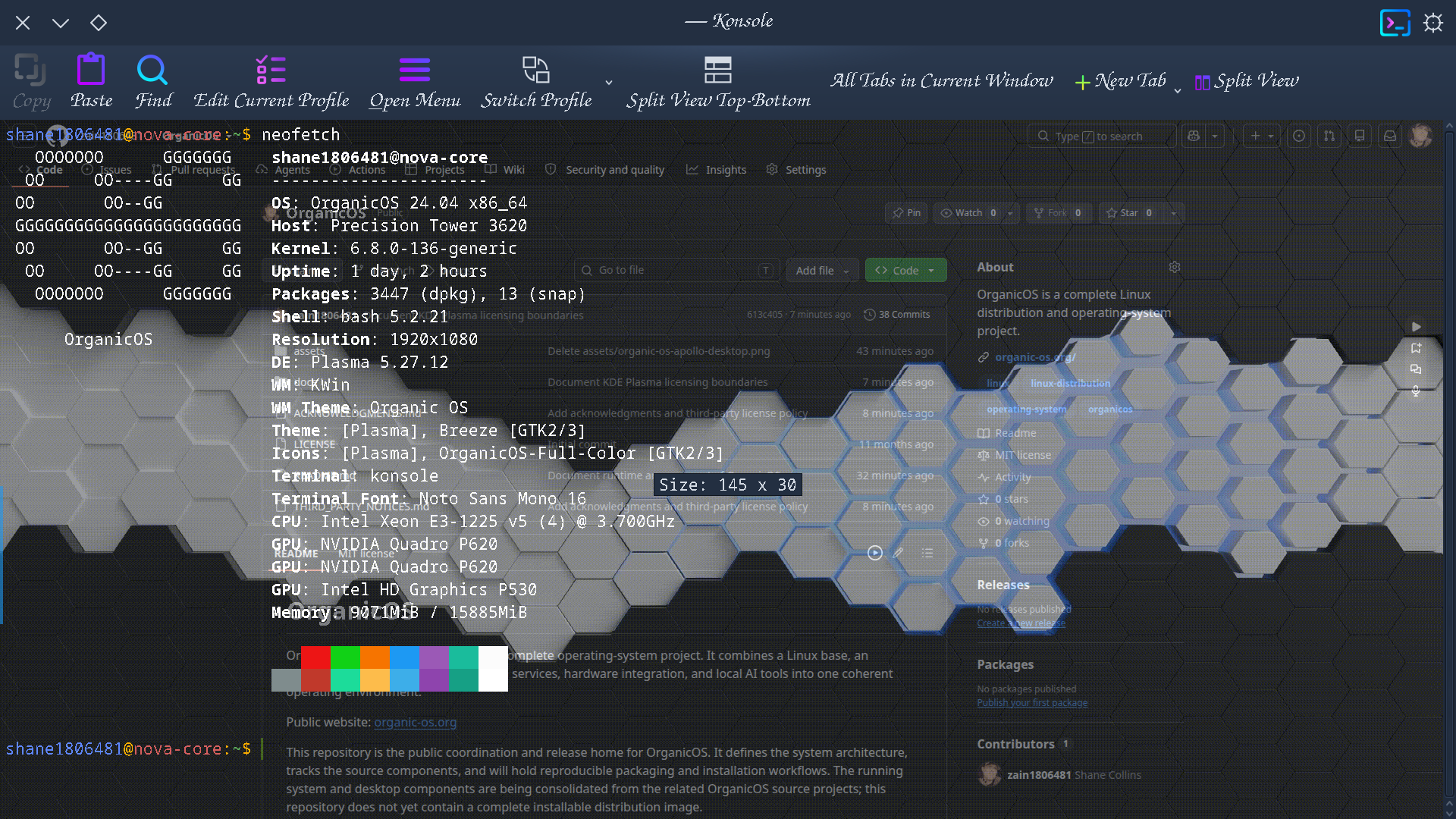Open GitHub repositories header icon
Viewport: 1456px width, 819px height.
pyautogui.click(x=1360, y=136)
